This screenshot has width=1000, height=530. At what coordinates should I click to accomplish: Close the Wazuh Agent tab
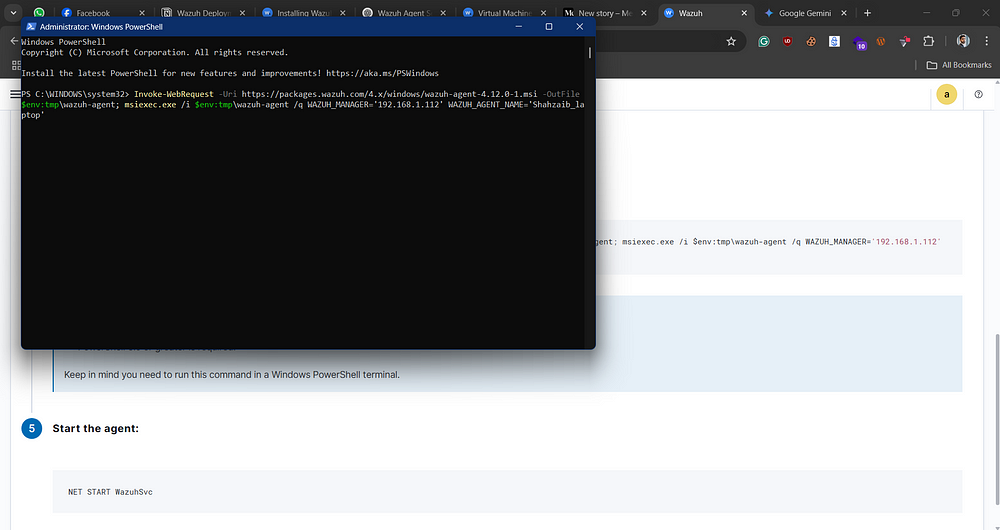[443, 13]
